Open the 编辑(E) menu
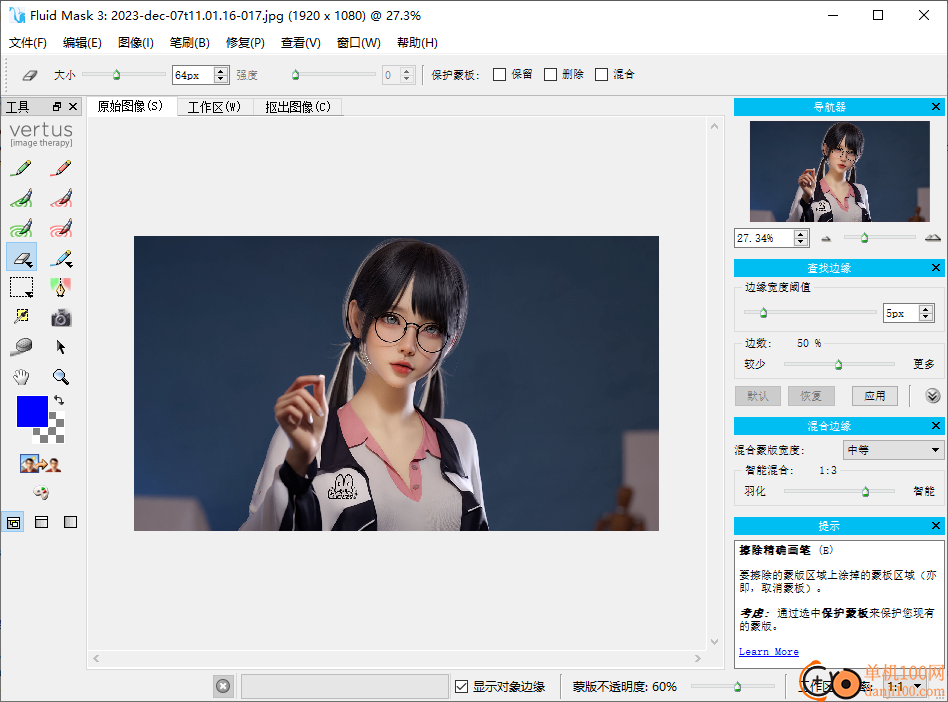 click(82, 42)
